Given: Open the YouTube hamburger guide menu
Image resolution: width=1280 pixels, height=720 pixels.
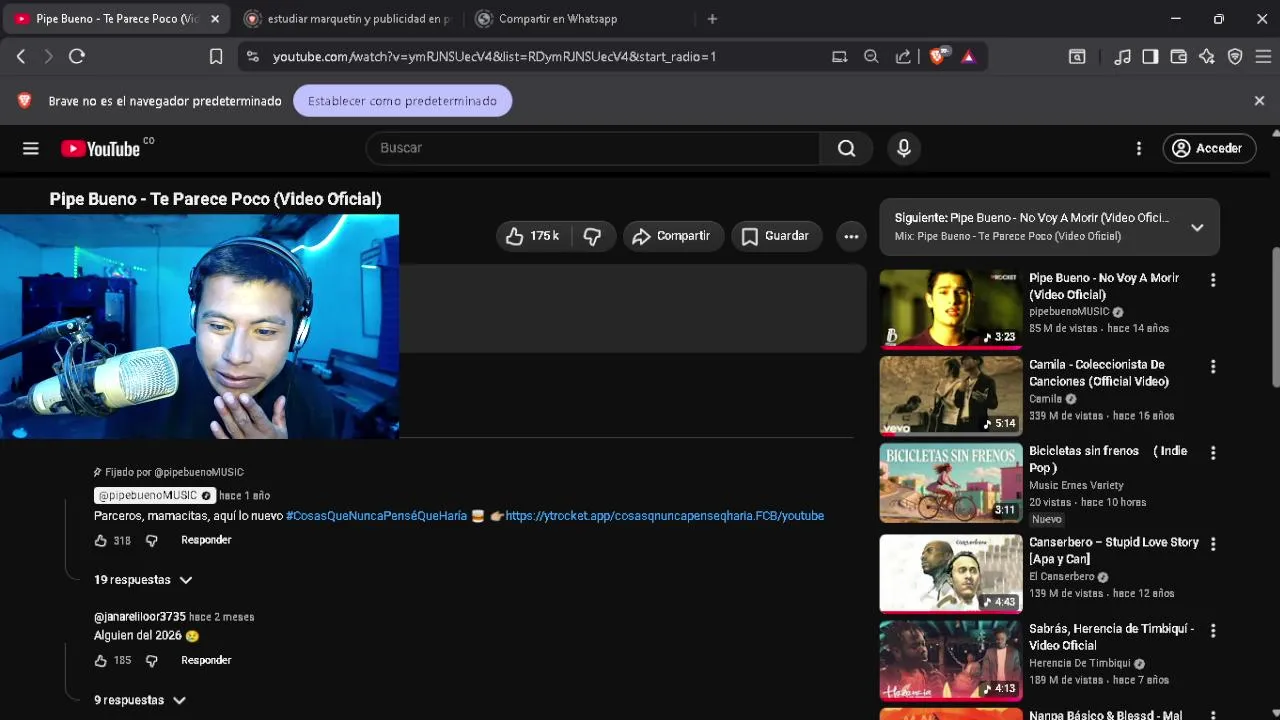Looking at the screenshot, I should (x=31, y=148).
